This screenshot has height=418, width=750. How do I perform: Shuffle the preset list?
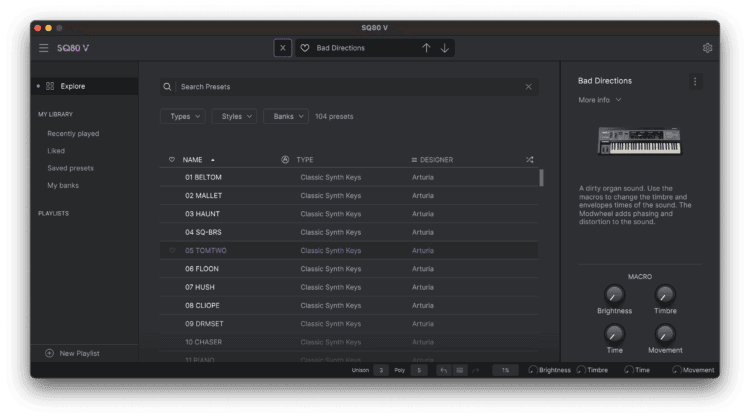tap(529, 159)
